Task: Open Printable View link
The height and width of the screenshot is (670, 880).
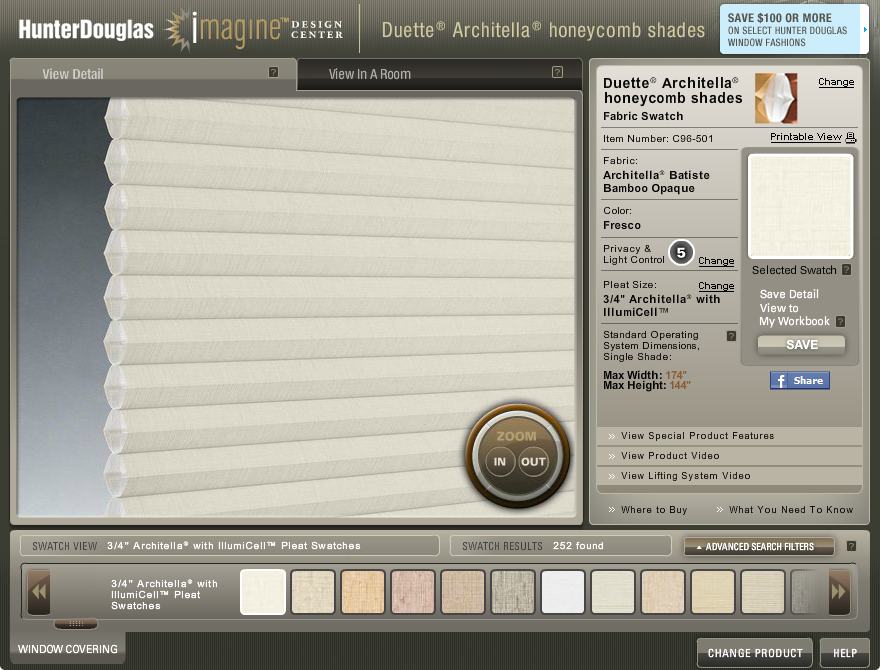Action: [805, 137]
